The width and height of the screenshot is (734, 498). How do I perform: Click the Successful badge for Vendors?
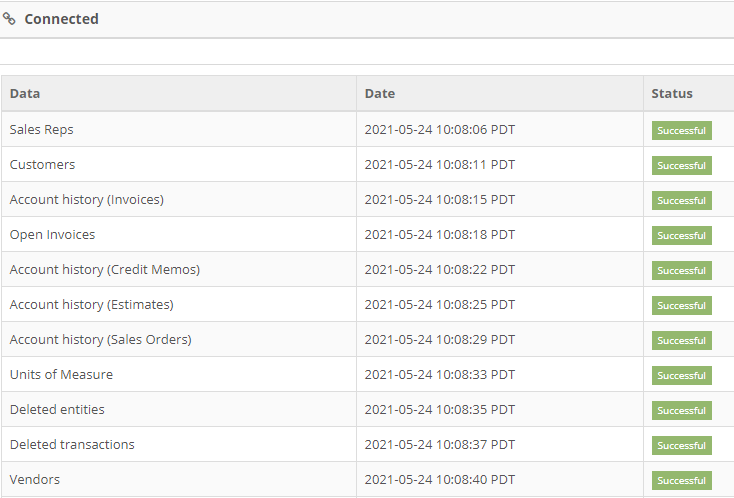682,481
